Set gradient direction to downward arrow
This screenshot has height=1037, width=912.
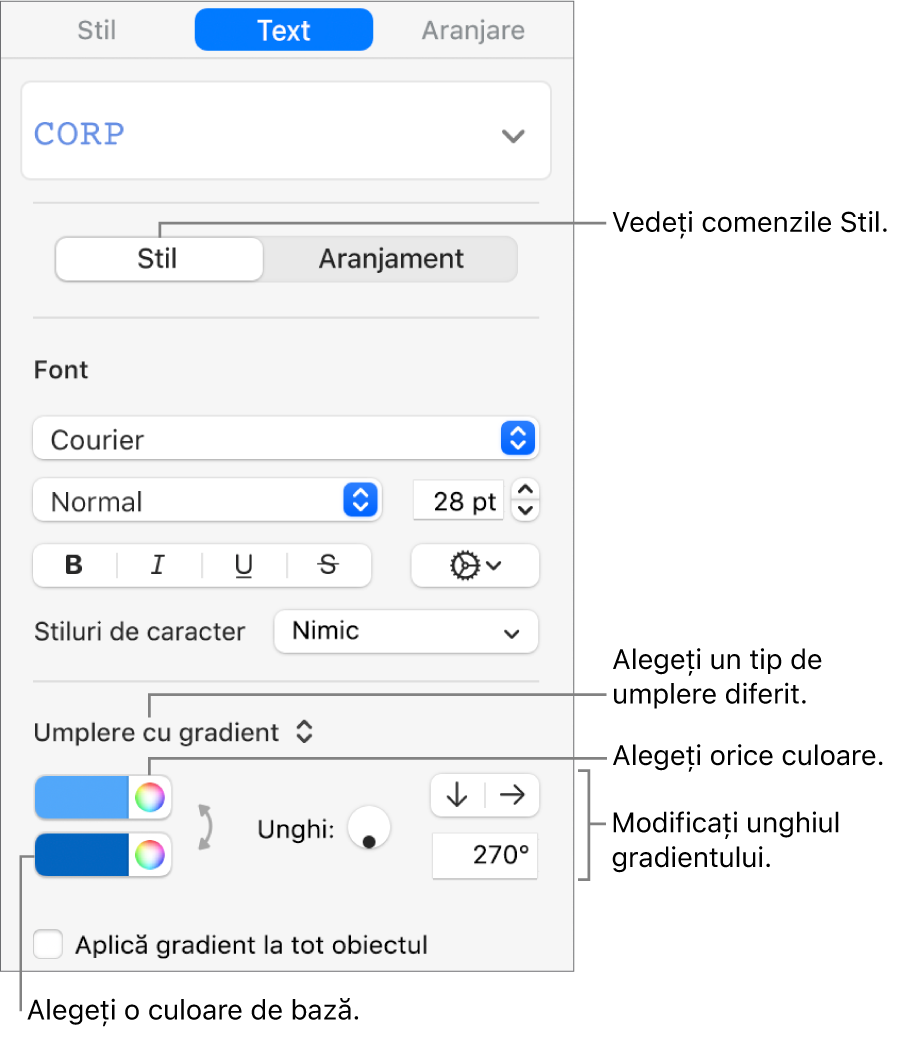coord(457,794)
